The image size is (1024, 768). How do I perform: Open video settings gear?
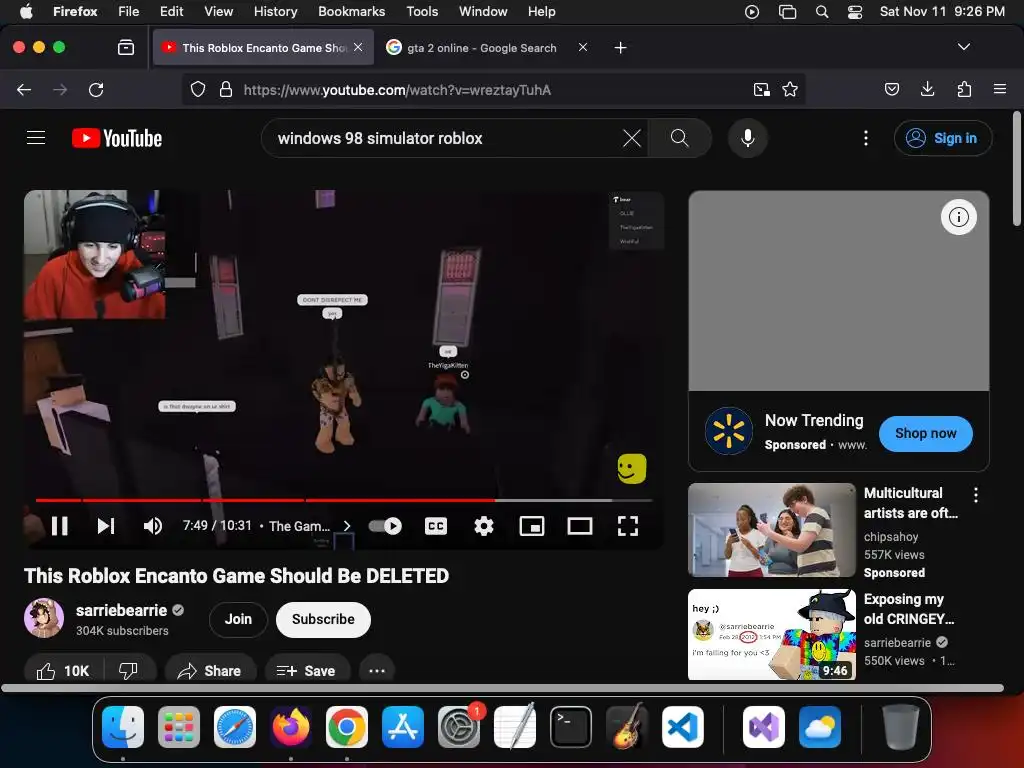[x=483, y=526]
